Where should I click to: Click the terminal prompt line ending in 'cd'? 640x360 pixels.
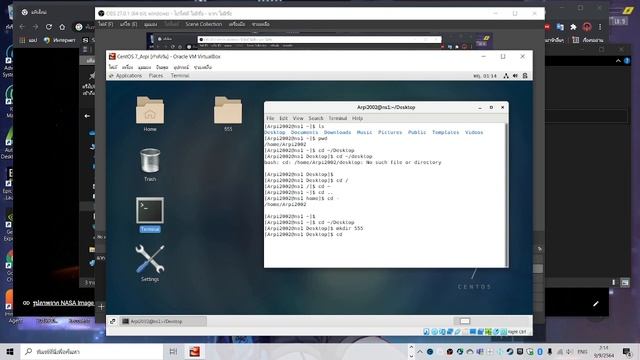pyautogui.click(x=303, y=235)
